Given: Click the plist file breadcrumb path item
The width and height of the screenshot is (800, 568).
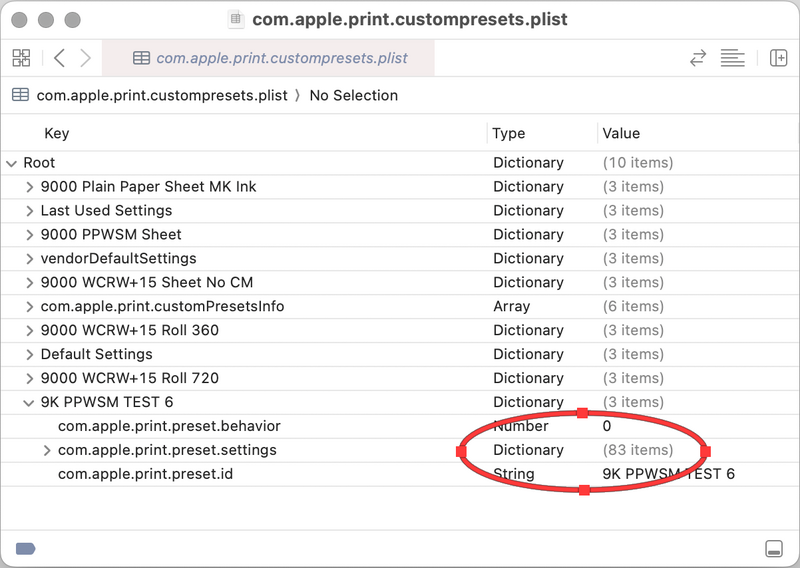Looking at the screenshot, I should point(160,96).
